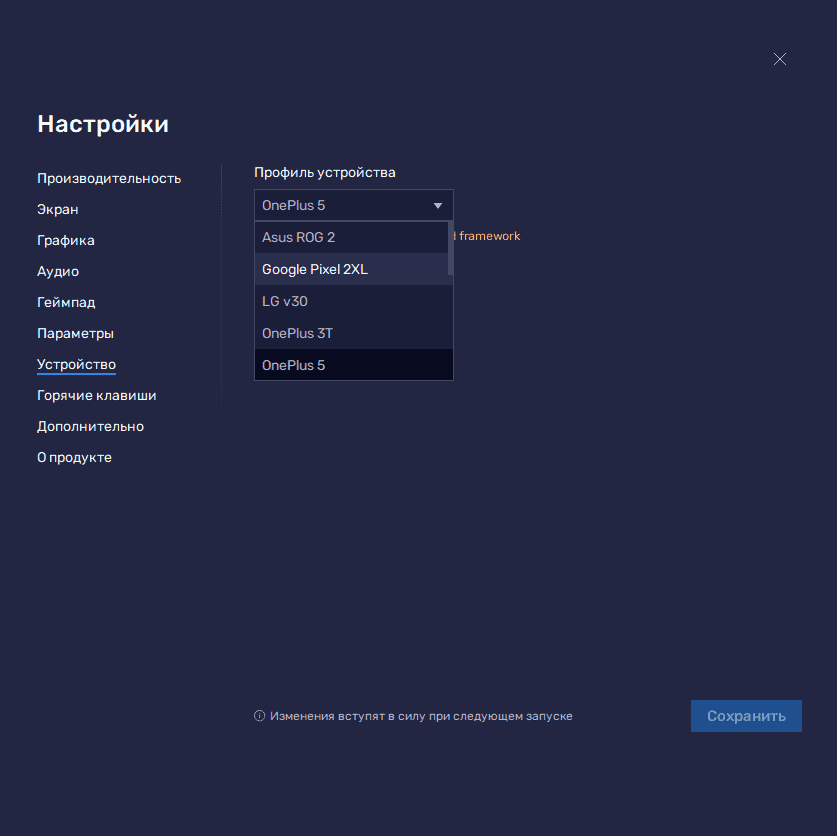Switch to the Экран settings tab

[x=58, y=209]
